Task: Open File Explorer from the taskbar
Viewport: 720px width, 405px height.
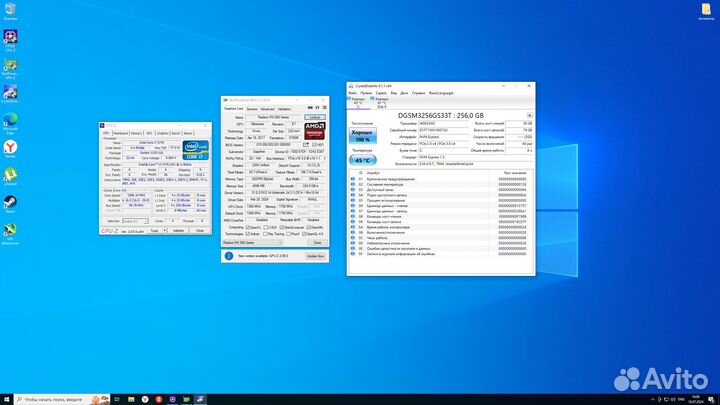Action: pyautogui.click(x=131, y=399)
